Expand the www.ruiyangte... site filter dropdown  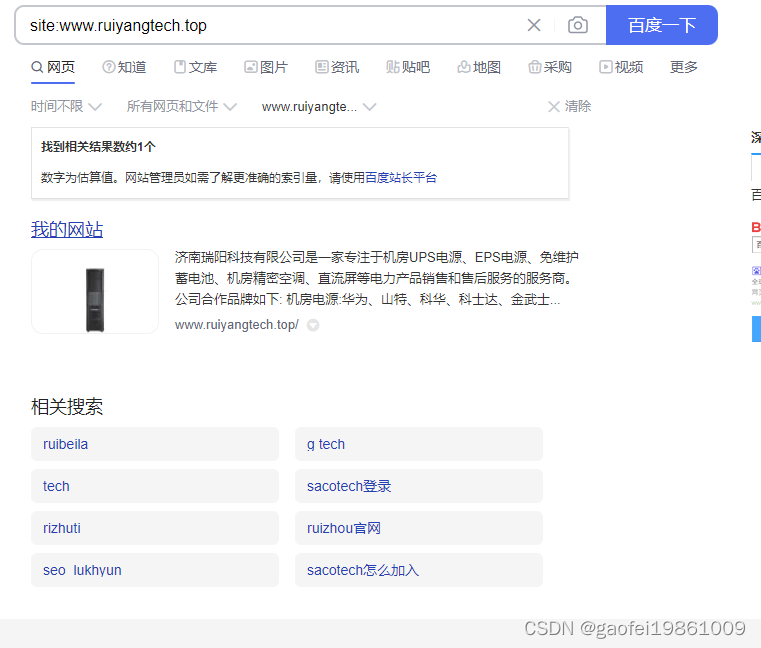pos(319,107)
